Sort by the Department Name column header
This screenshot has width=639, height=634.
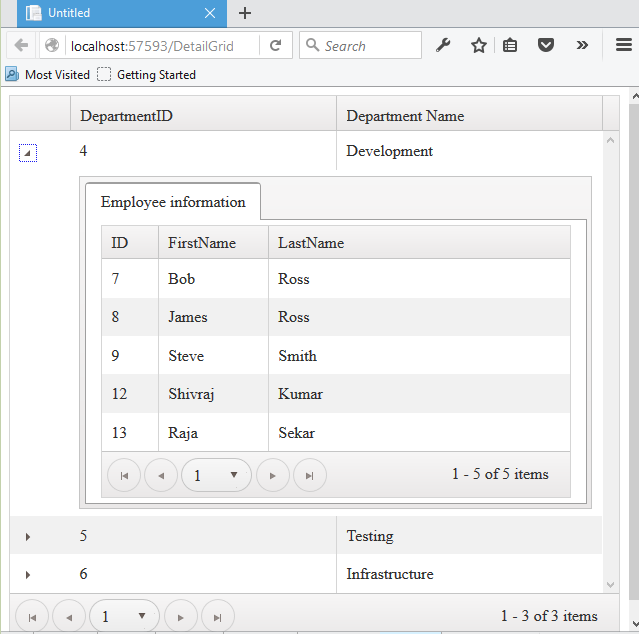[405, 116]
